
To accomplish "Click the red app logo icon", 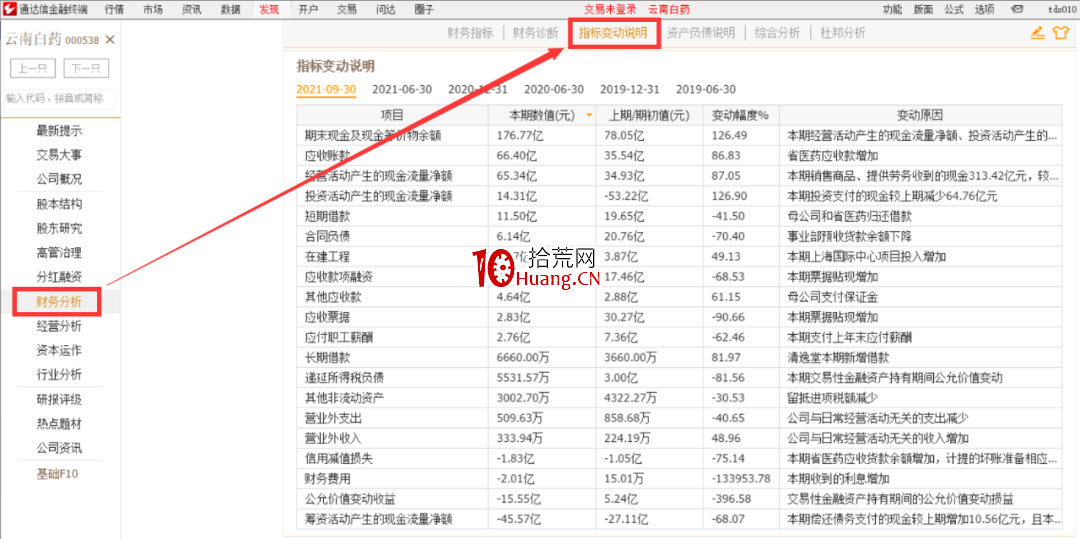I will coord(9,9).
